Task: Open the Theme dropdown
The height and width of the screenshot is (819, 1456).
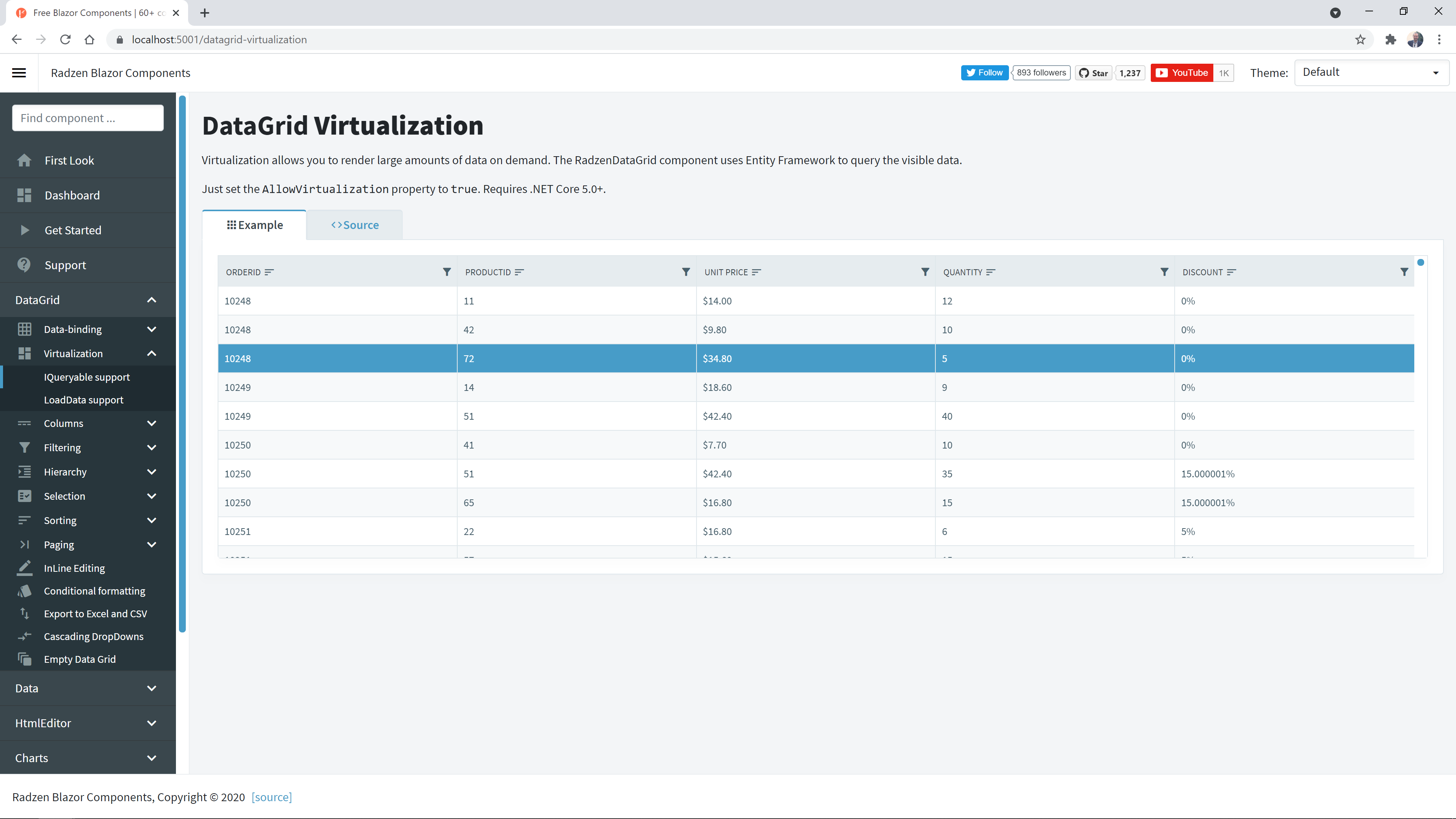Action: point(1371,72)
